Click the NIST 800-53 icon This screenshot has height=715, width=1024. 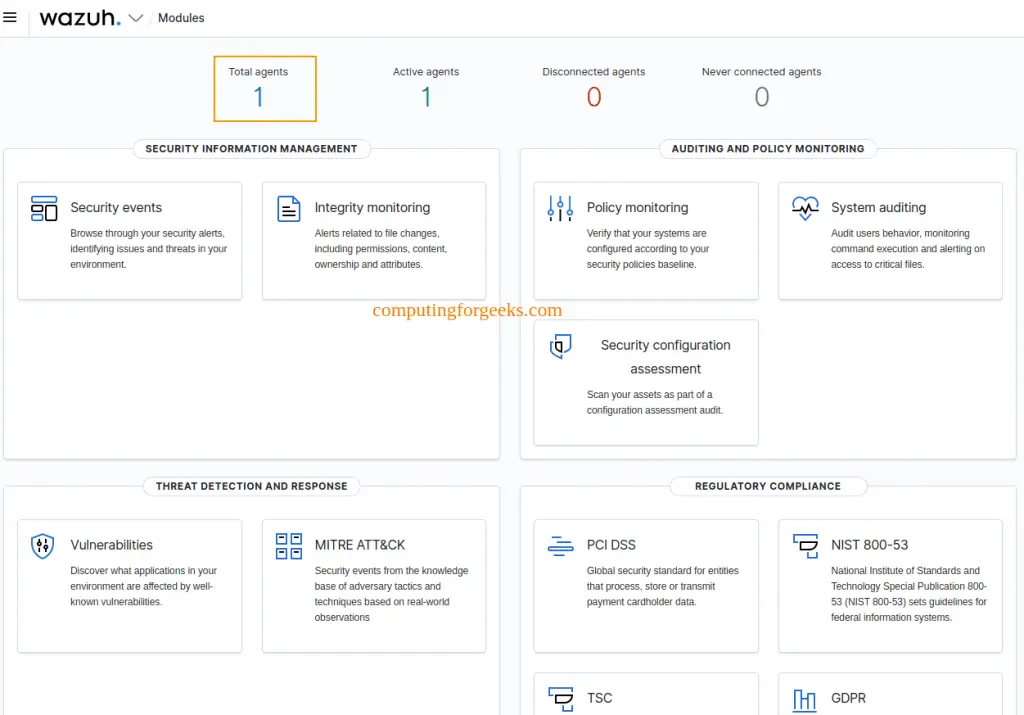coord(805,546)
